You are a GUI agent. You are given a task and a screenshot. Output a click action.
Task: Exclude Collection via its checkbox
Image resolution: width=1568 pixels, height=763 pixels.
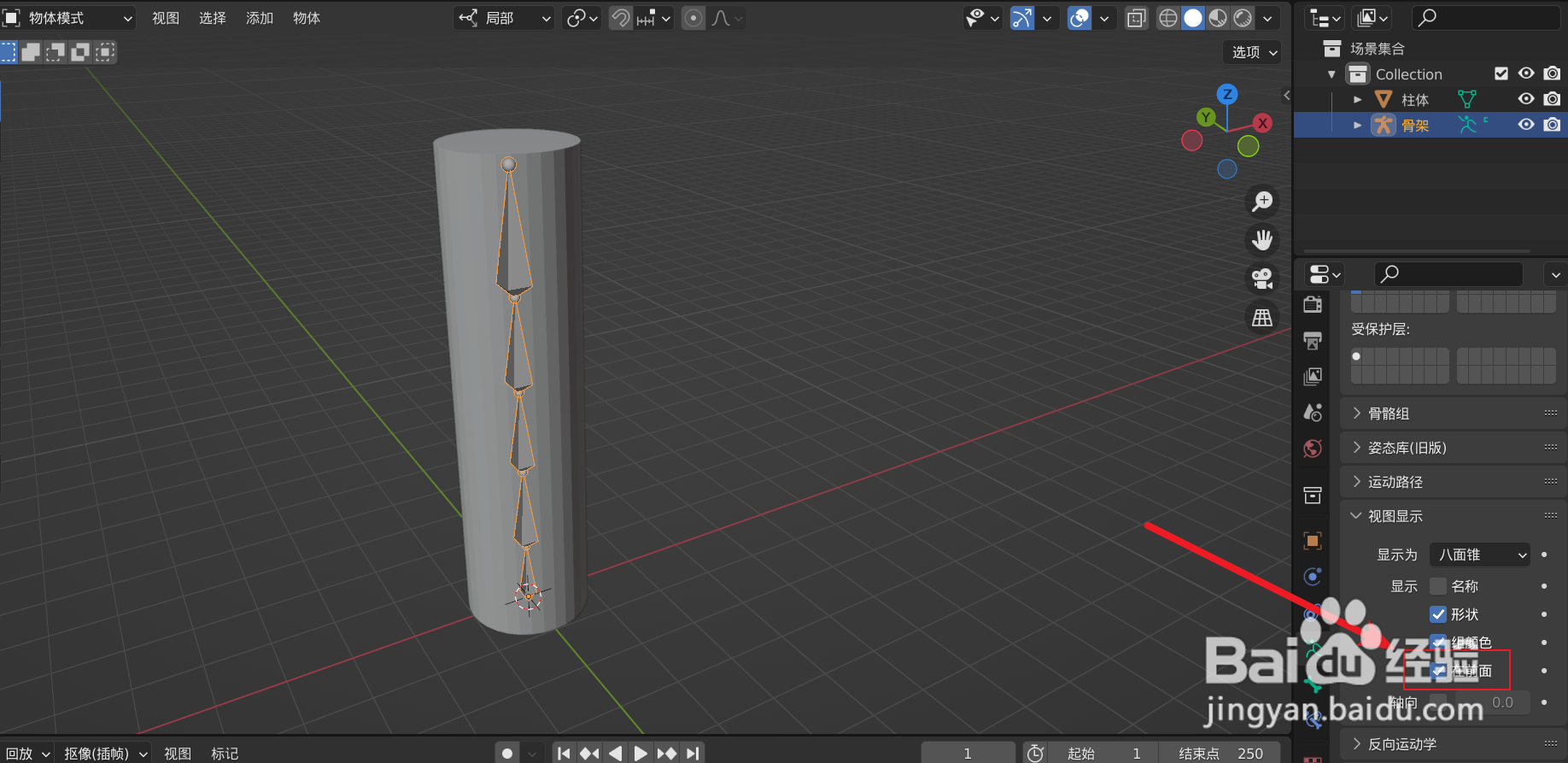(x=1501, y=73)
